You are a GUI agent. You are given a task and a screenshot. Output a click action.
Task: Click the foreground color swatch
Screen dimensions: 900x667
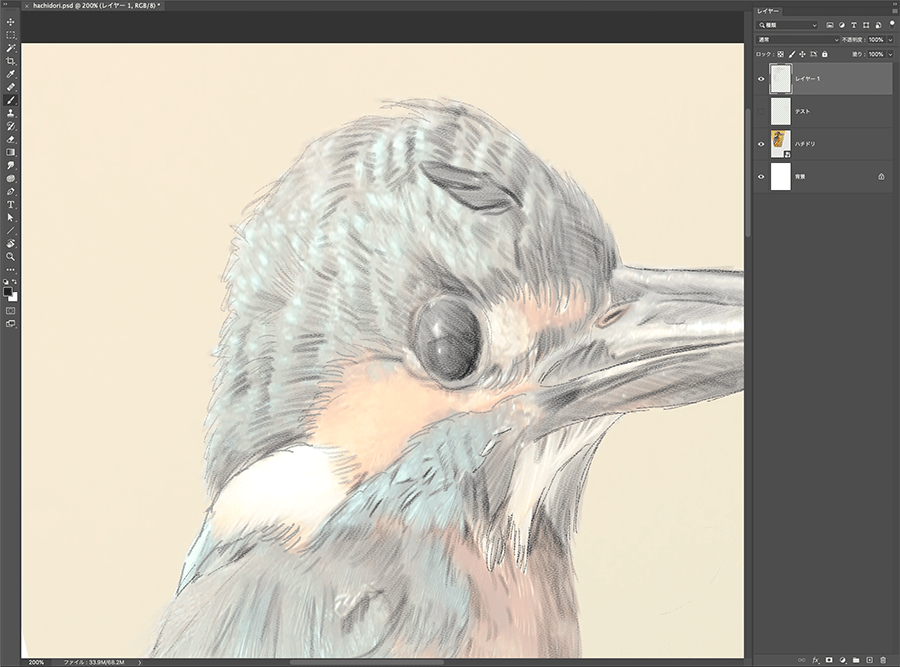(9, 292)
